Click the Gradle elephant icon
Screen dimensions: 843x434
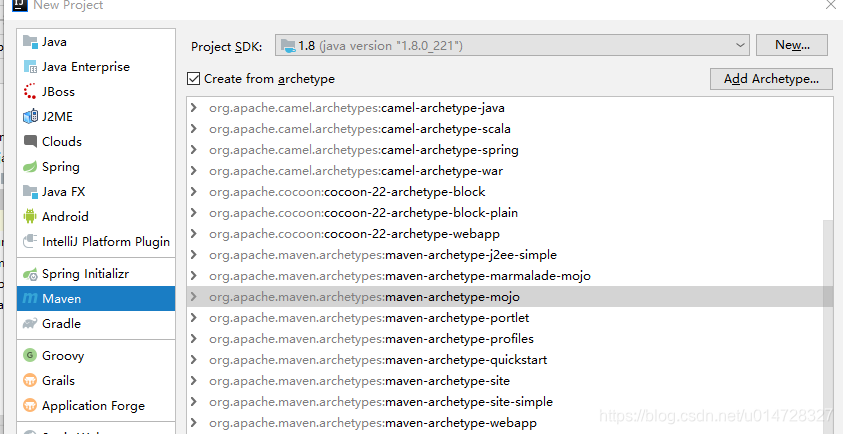click(x=31, y=324)
